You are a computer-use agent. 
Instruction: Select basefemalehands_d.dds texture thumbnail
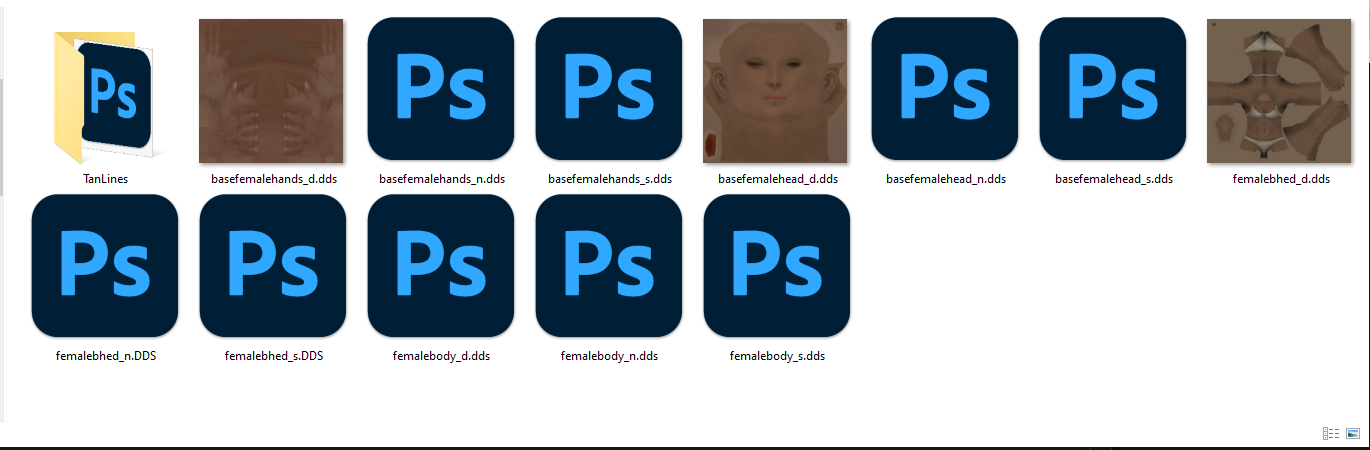pos(272,91)
